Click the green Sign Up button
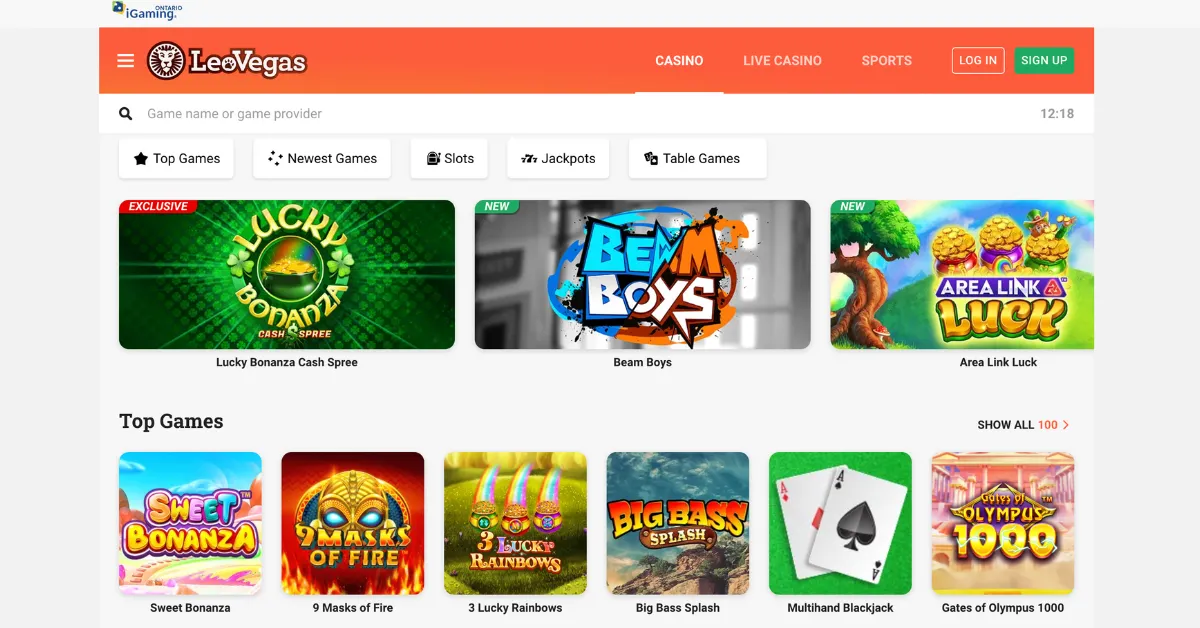 tap(1044, 60)
